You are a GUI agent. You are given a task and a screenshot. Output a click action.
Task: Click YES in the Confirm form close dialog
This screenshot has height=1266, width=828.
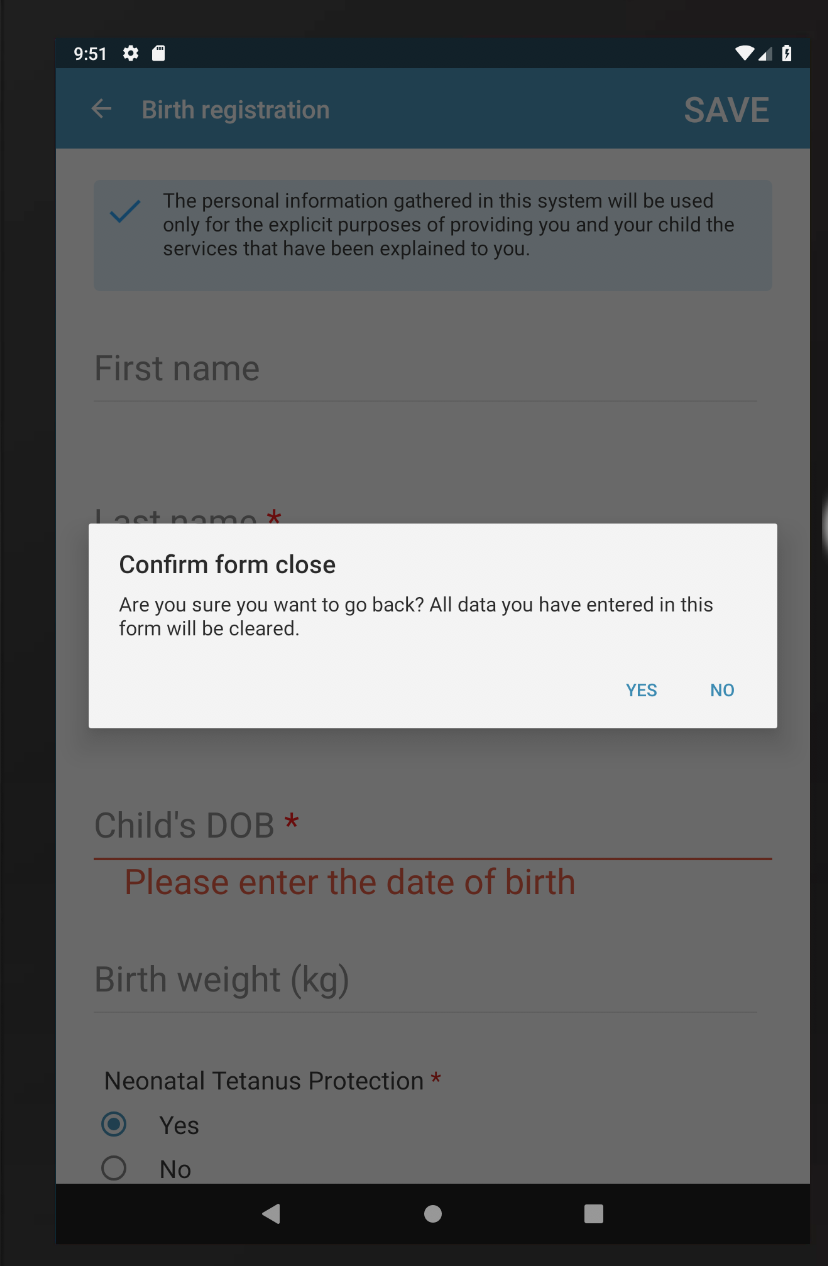641,690
